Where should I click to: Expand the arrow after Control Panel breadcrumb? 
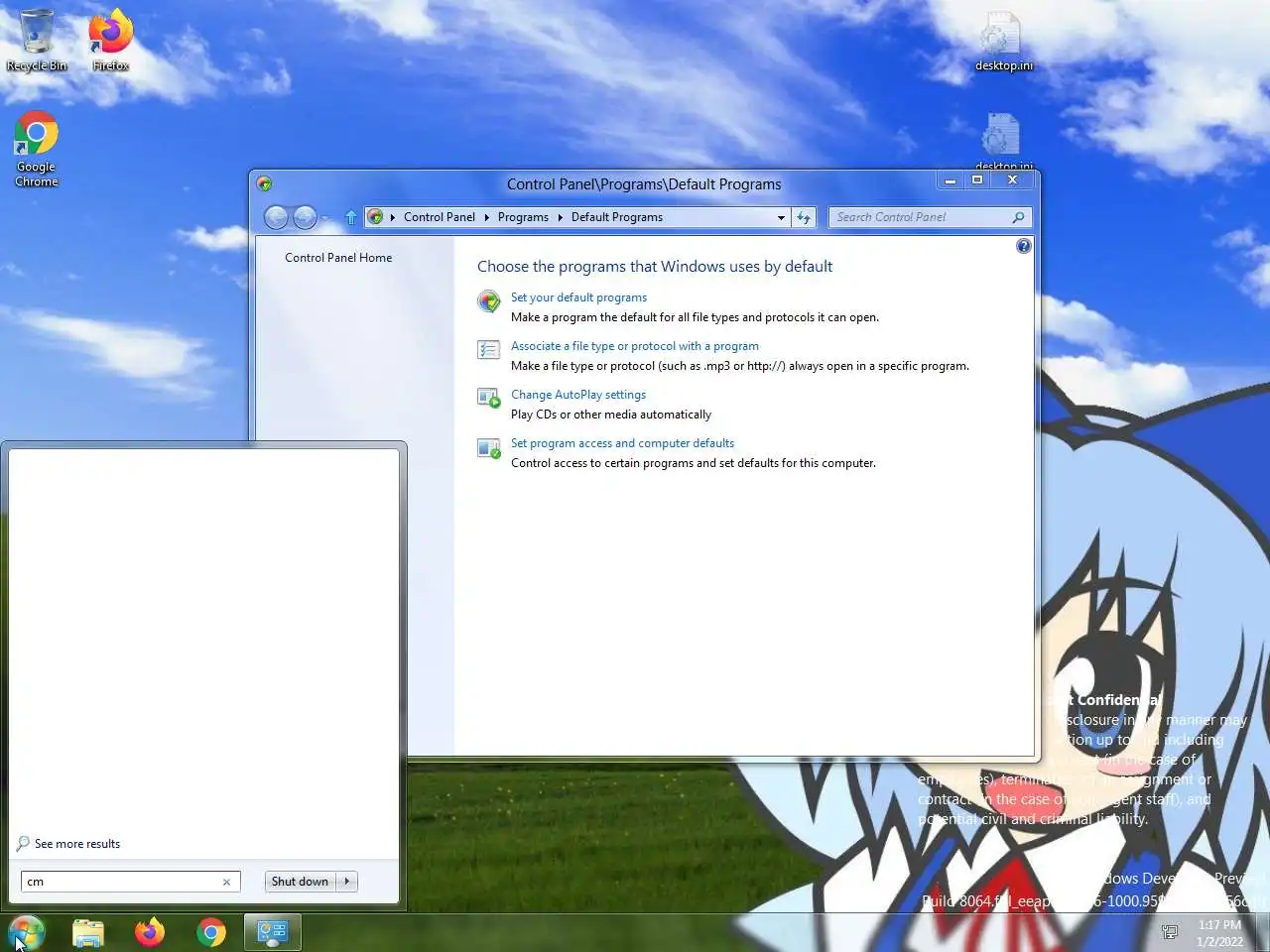point(486,217)
